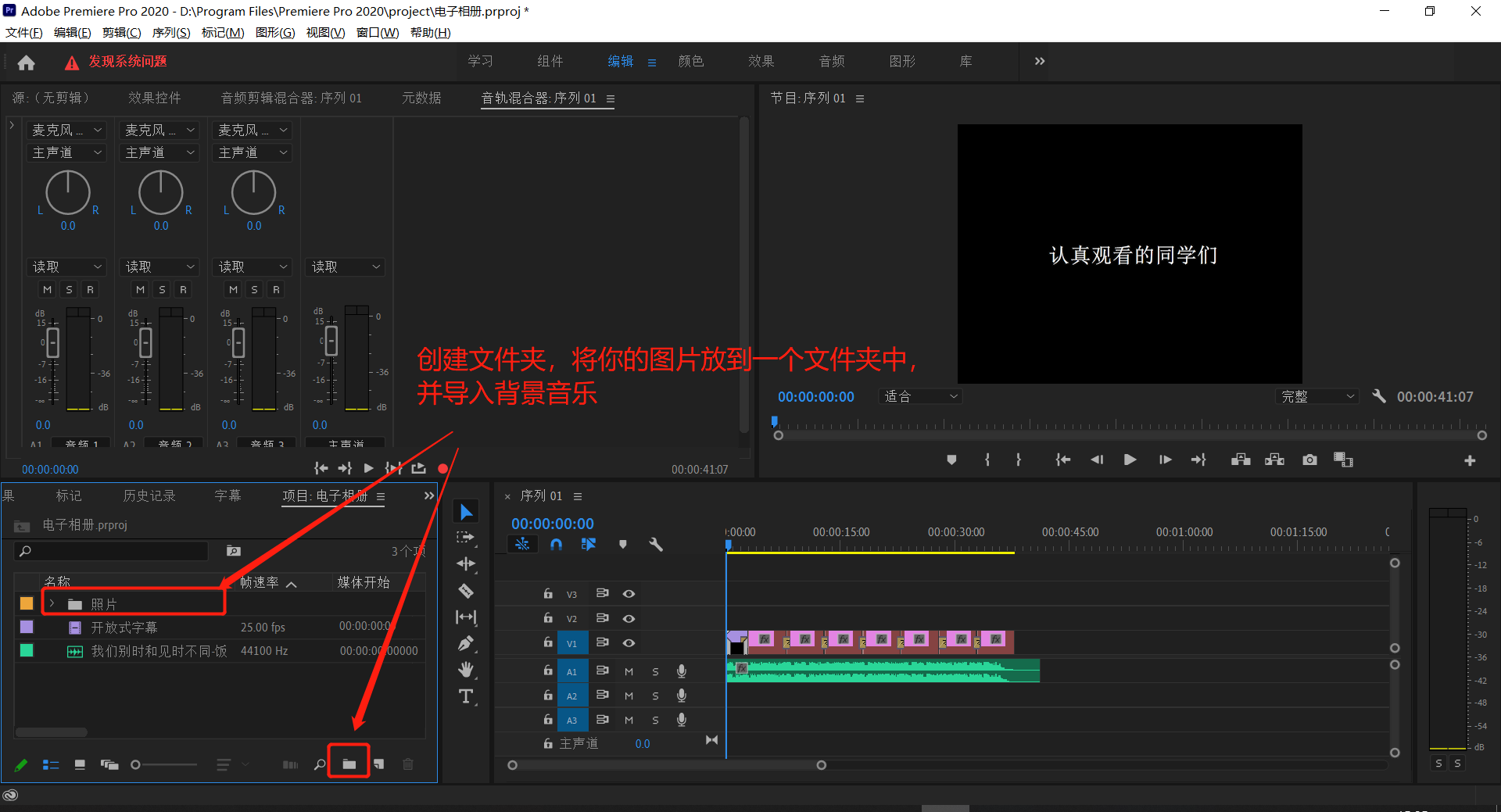Hide the V1 track output
The width and height of the screenshot is (1501, 812).
(x=629, y=643)
